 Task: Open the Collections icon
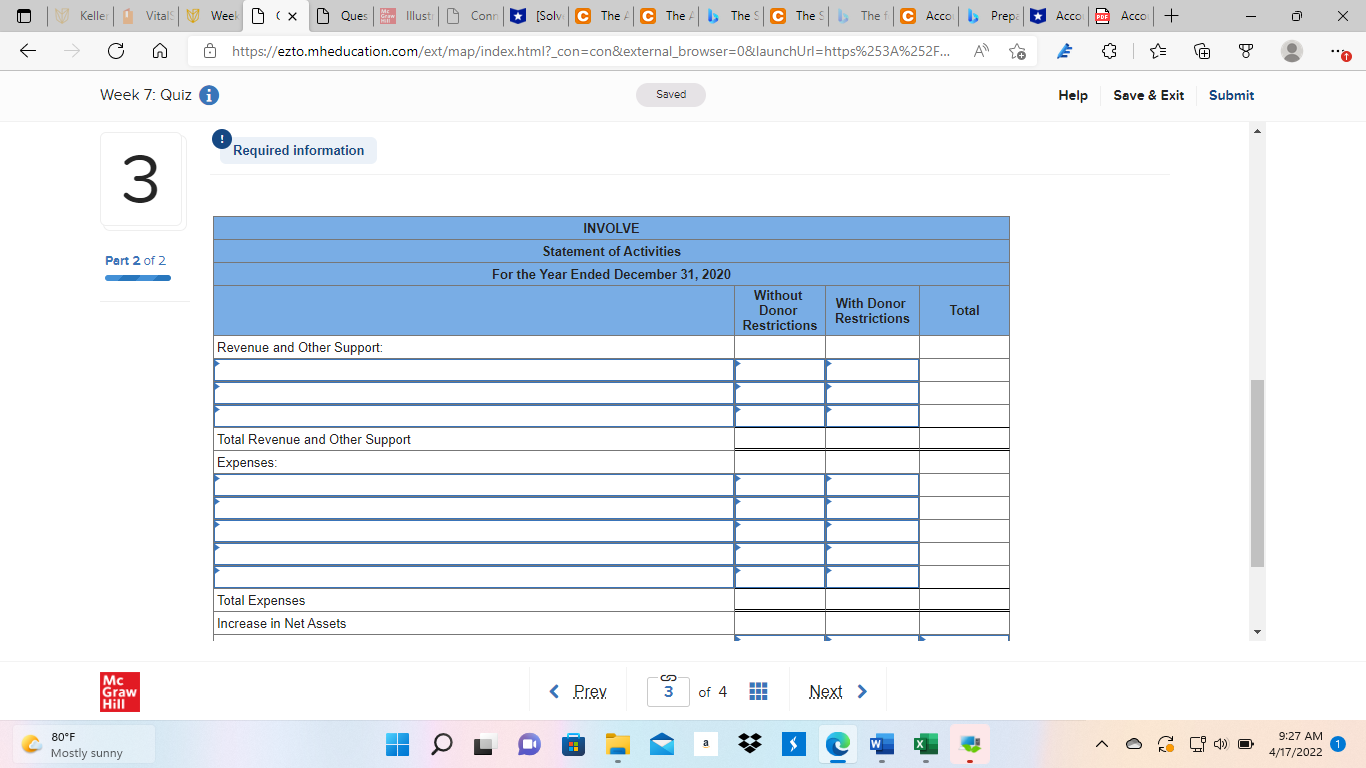(1203, 51)
